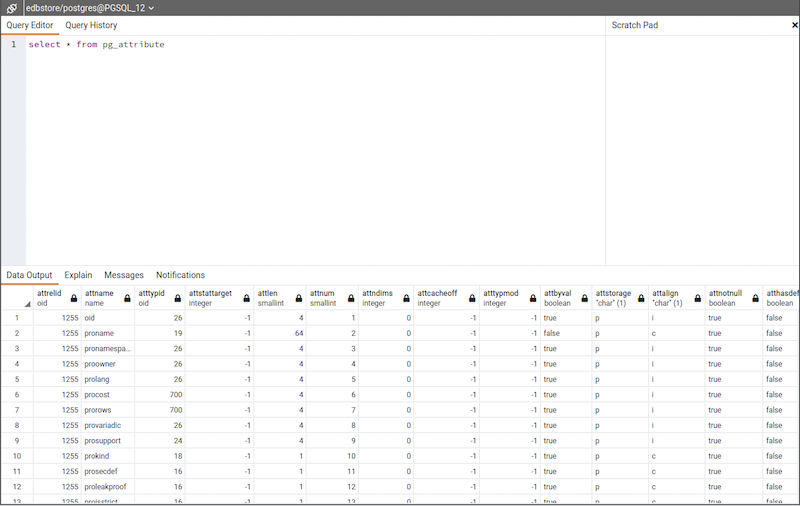Select row number 1 in the grid

point(17,318)
